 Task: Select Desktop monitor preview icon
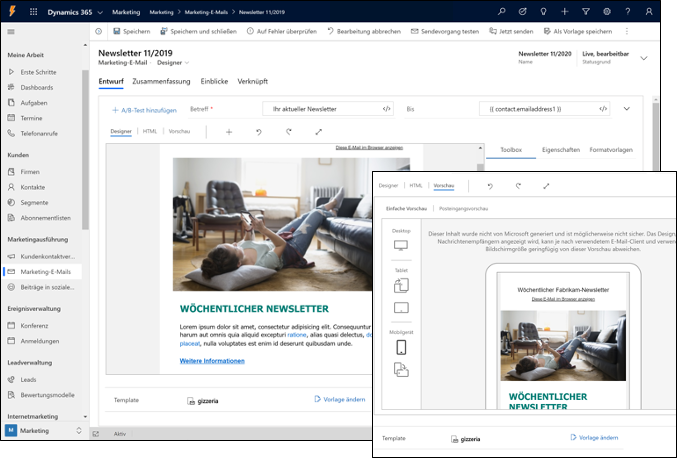(401, 246)
